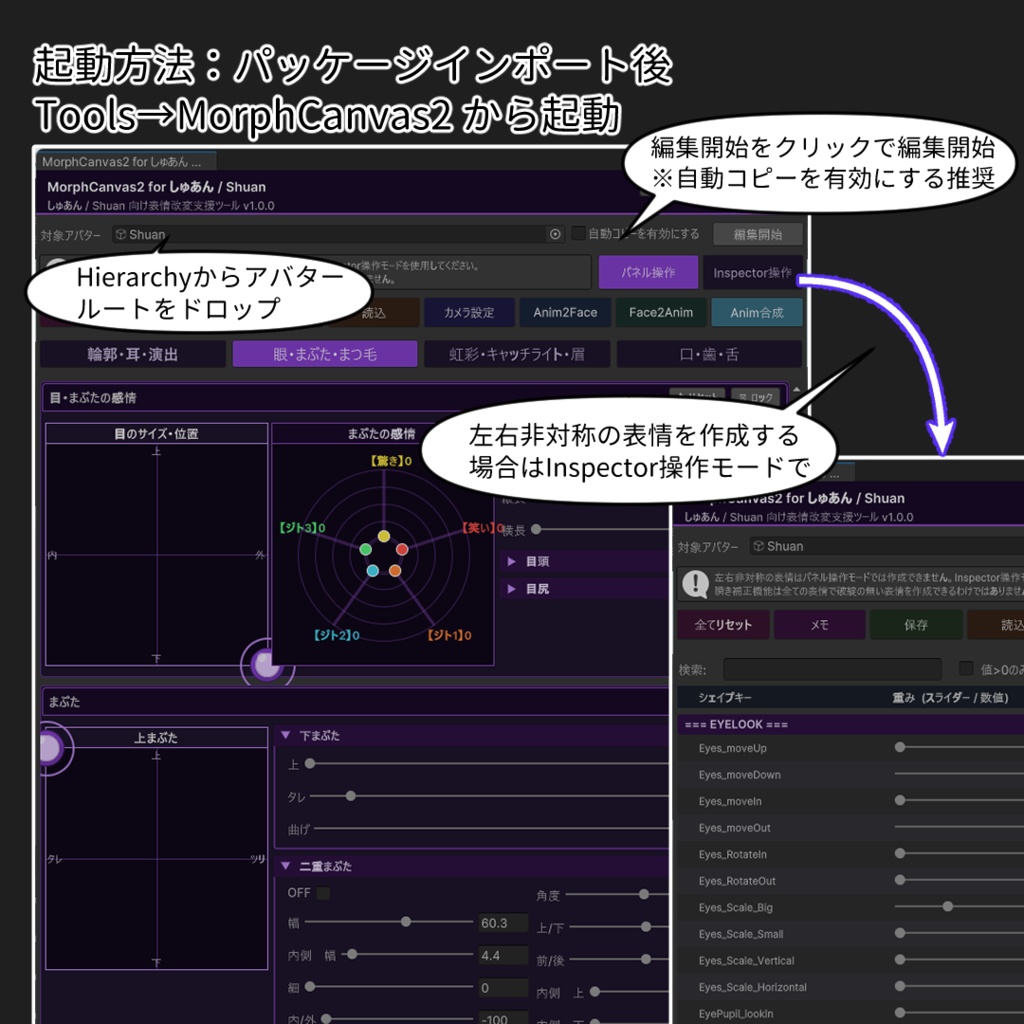The image size is (1024, 1024).
Task: Click the 対象アバター Shuan field in main window
Action: pyautogui.click(x=338, y=234)
